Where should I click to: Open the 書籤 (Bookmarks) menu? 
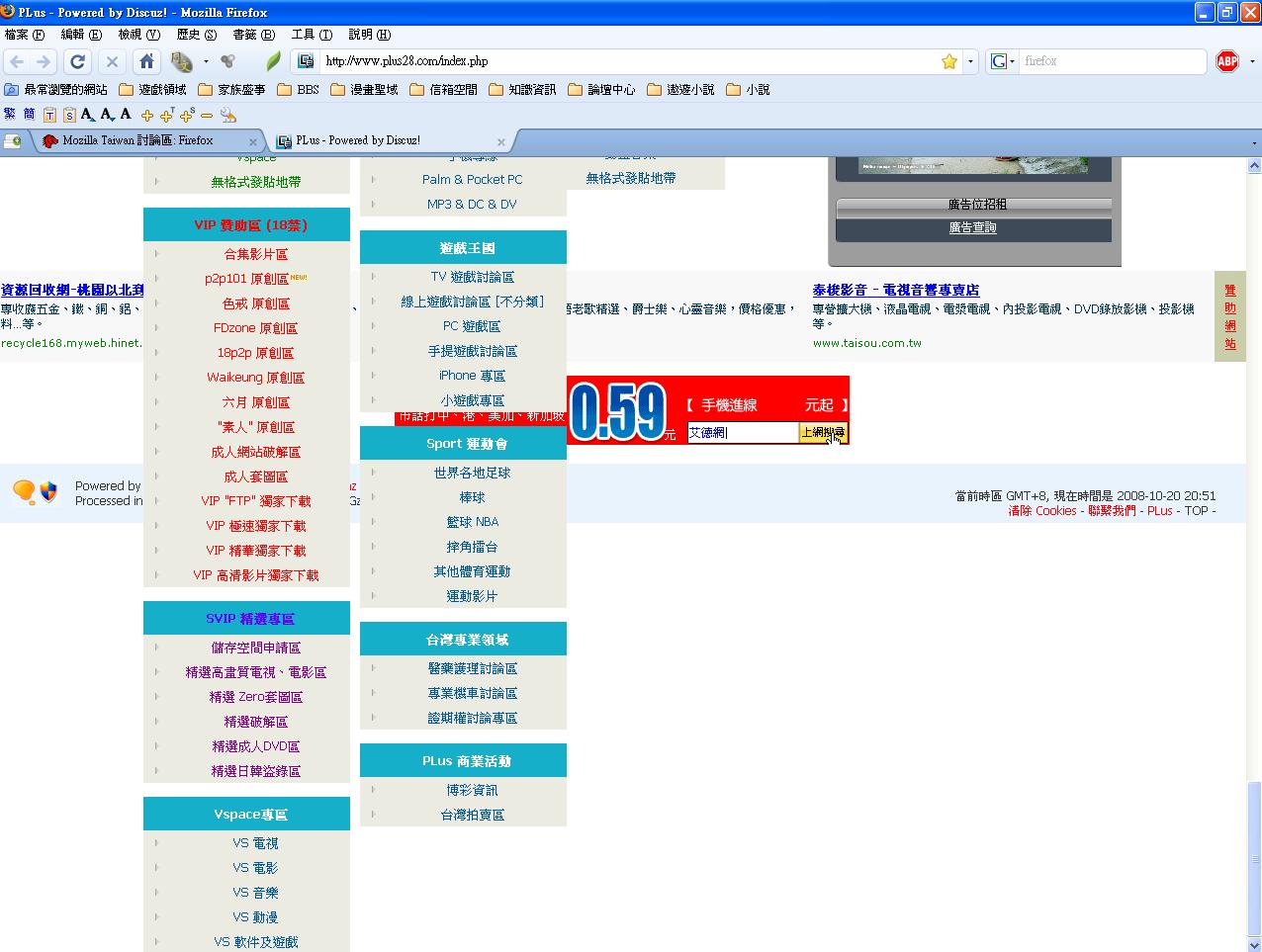pyautogui.click(x=253, y=35)
